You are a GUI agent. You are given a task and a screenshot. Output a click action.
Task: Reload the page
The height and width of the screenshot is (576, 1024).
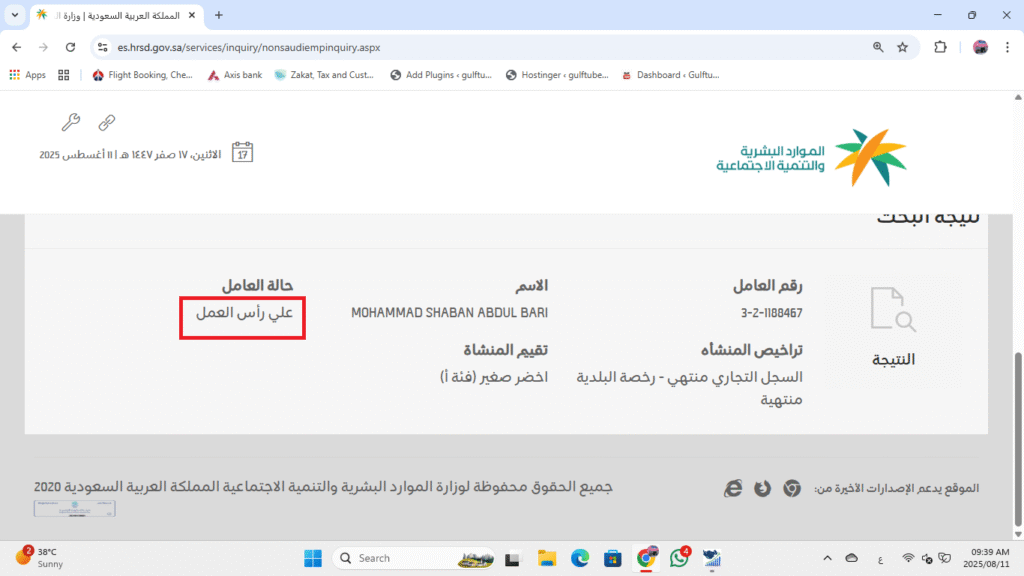pyautogui.click(x=70, y=47)
